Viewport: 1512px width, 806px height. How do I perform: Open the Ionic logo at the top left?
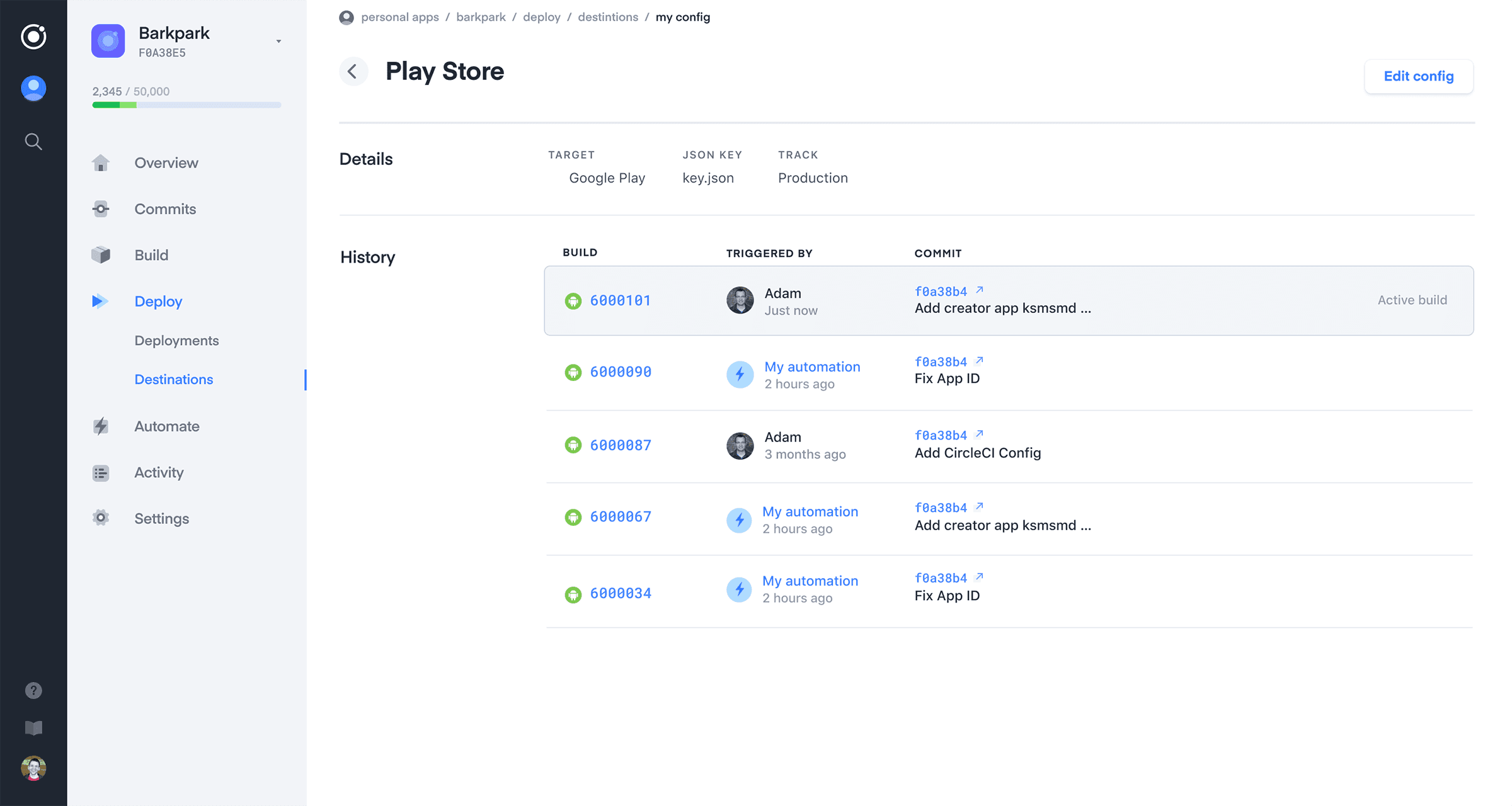pyautogui.click(x=33, y=37)
